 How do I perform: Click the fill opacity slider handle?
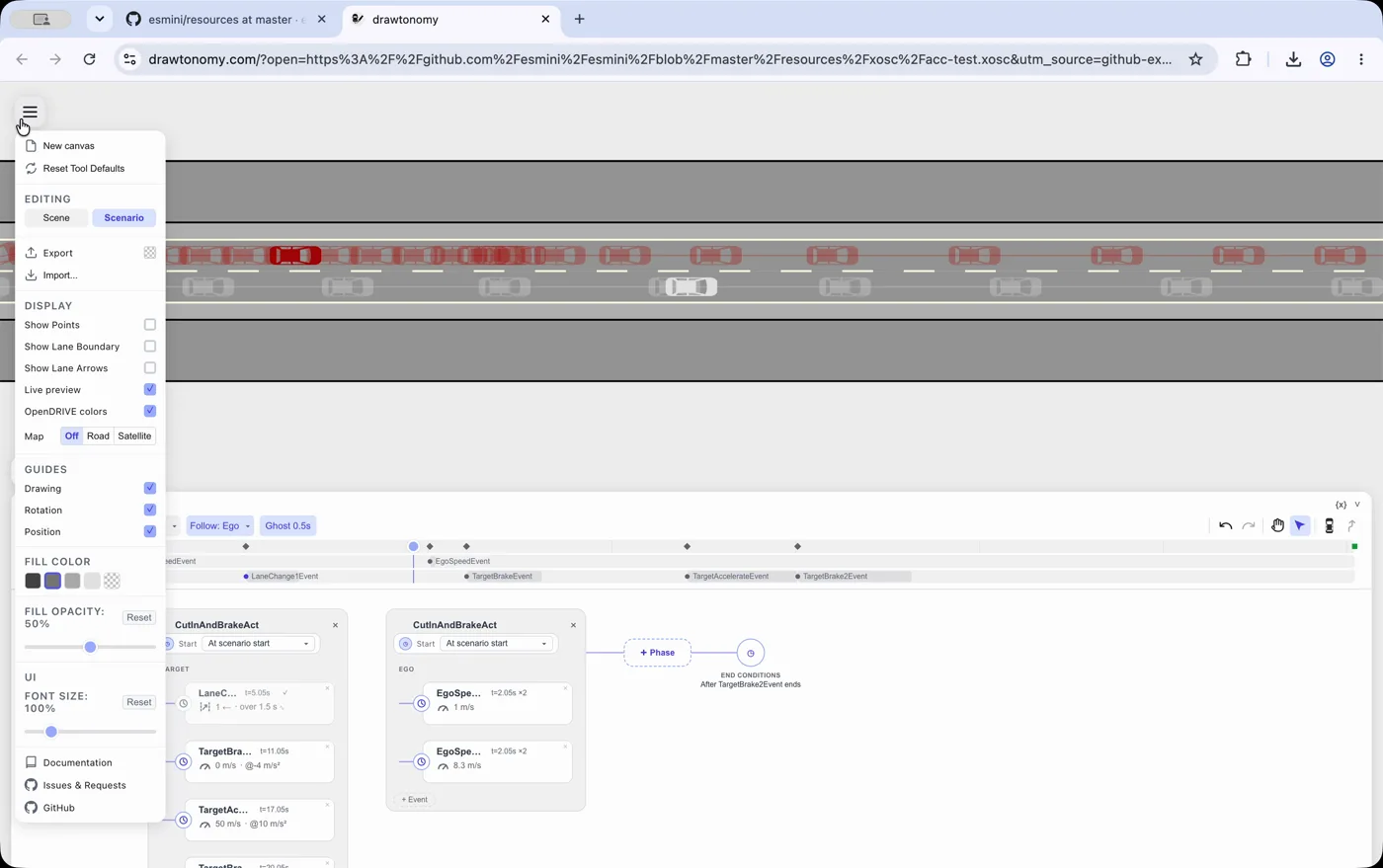[x=90, y=648]
